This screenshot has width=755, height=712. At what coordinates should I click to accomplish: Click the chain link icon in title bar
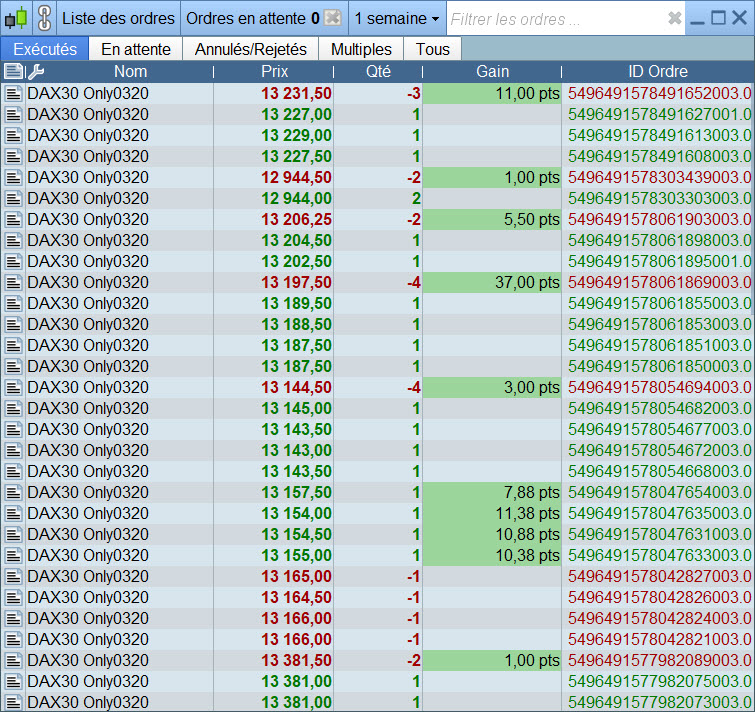pyautogui.click(x=44, y=18)
